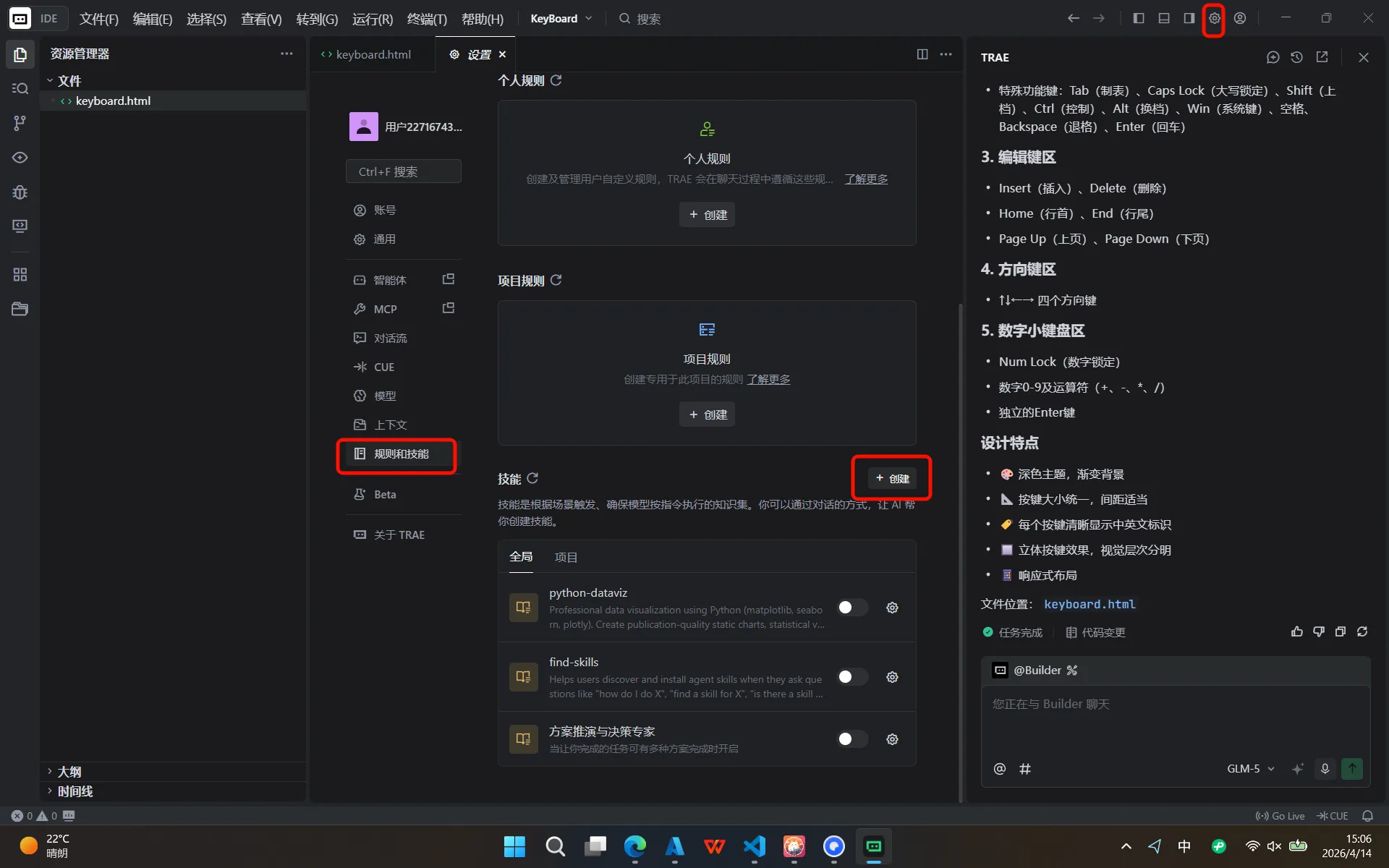
Task: Create a new personal rule (个人规则)
Action: pyautogui.click(x=707, y=215)
